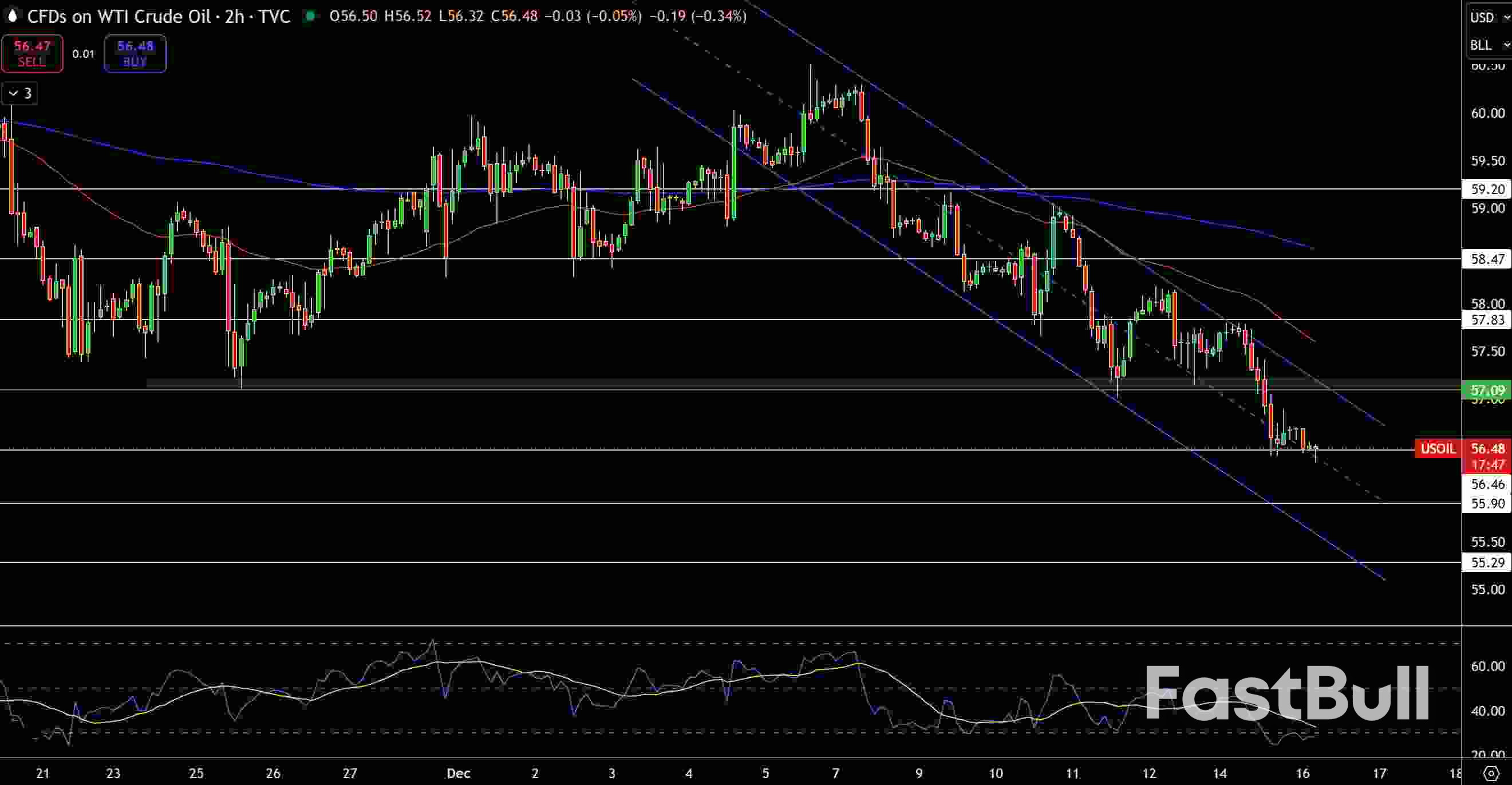Screen dimensions: 1512x785
Task: Click the oil droplet symbol icon
Action: tap(12, 17)
